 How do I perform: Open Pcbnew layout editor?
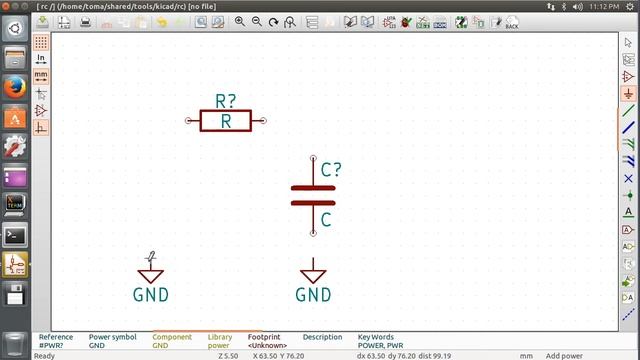coord(478,22)
